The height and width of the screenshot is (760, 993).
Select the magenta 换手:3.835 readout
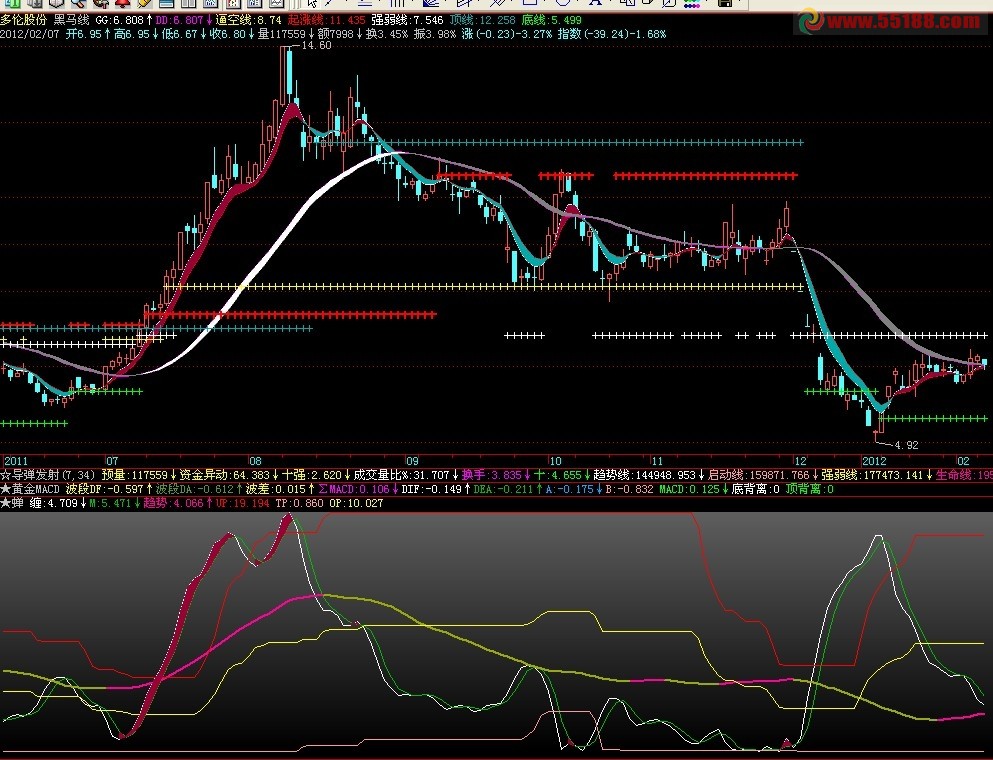pos(491,475)
